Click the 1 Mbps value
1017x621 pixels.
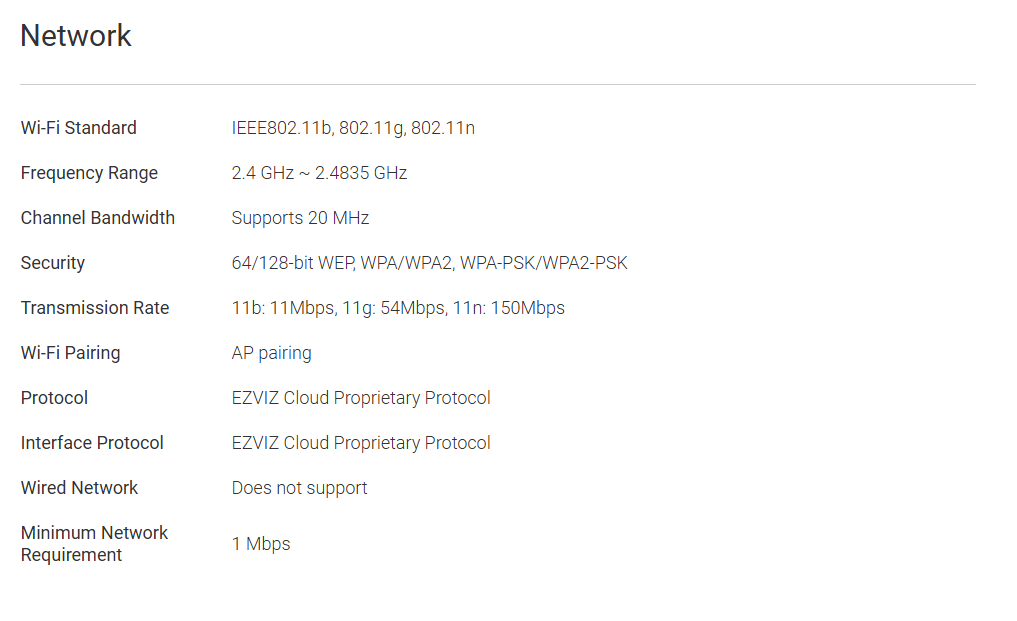tap(261, 544)
